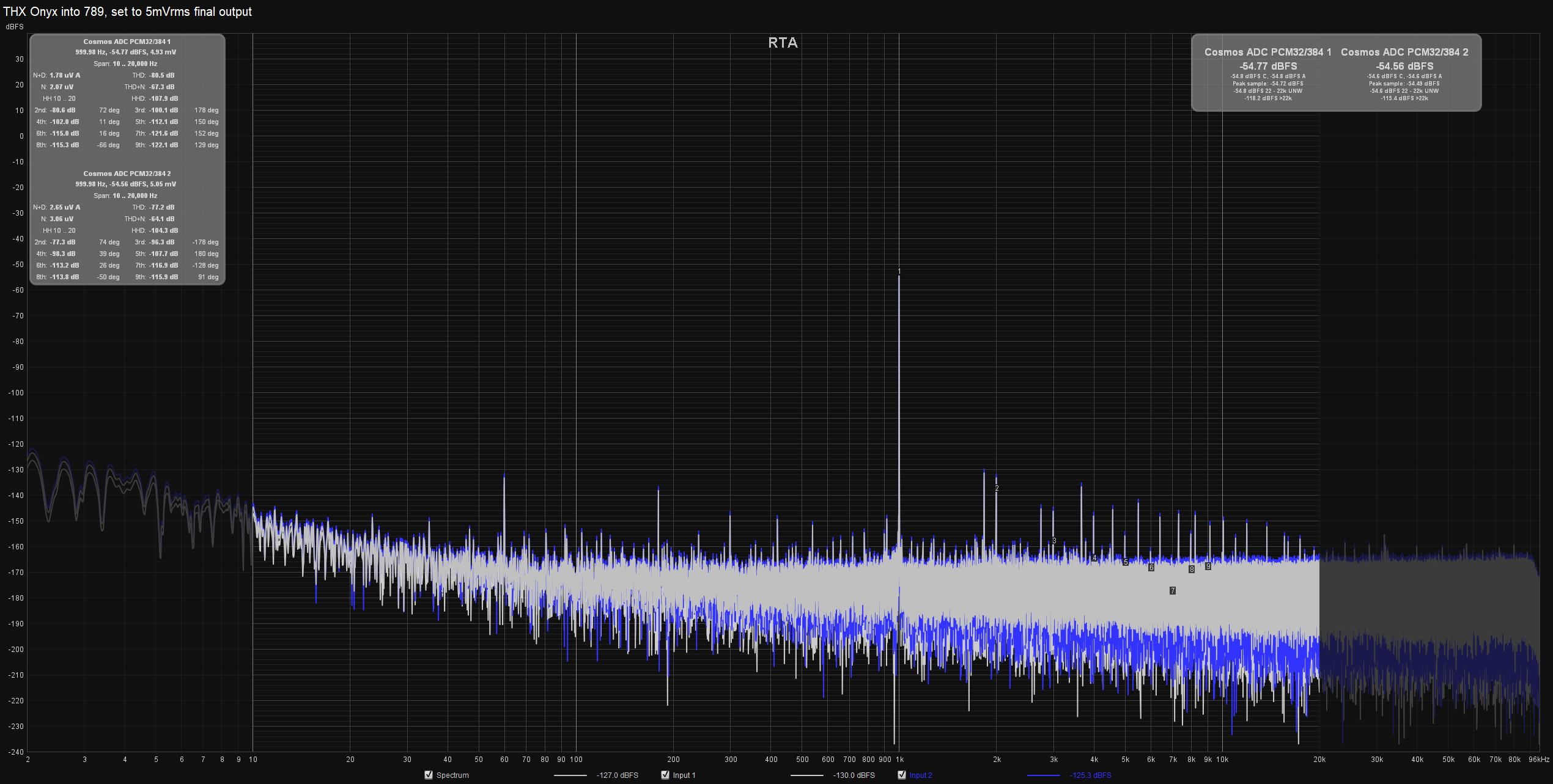Click the 96kHz frequency axis label
The height and width of the screenshot is (784, 1553).
pyautogui.click(x=1539, y=760)
